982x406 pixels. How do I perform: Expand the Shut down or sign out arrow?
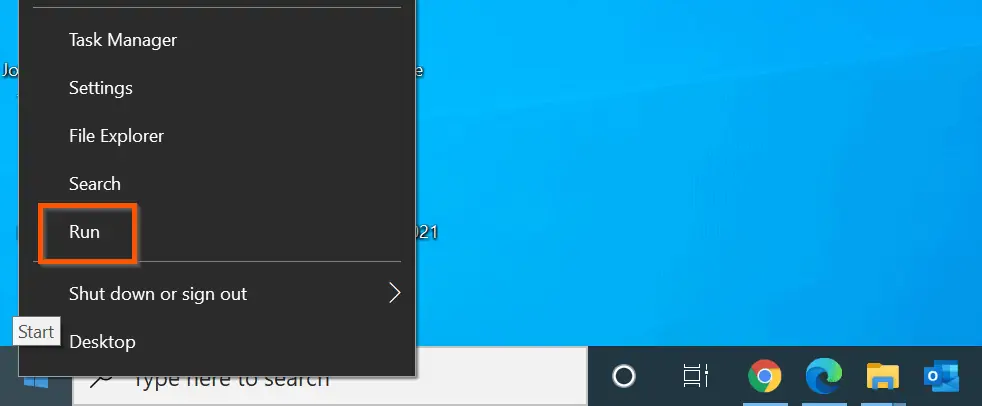[x=394, y=293]
